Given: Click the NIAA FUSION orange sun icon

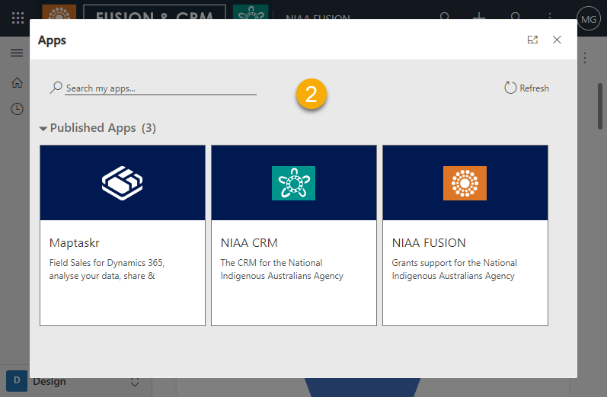Looking at the screenshot, I should coord(465,183).
